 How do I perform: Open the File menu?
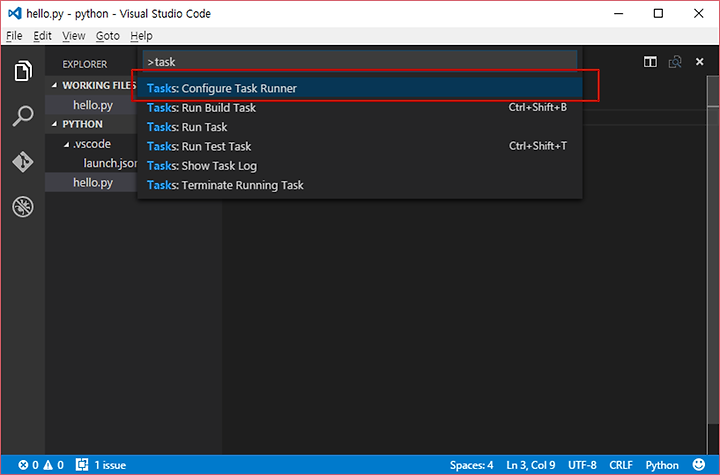[14, 36]
